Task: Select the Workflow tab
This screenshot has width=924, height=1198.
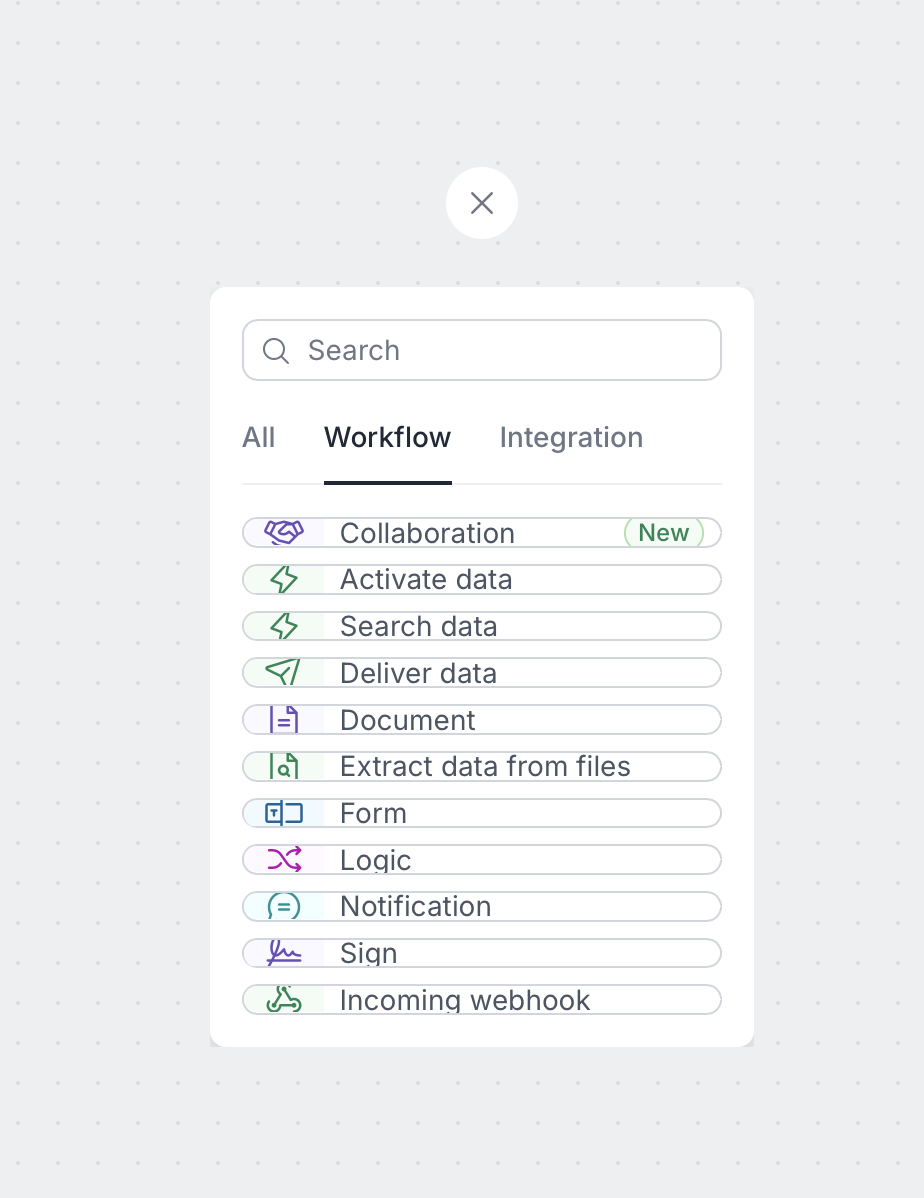Action: tap(387, 437)
